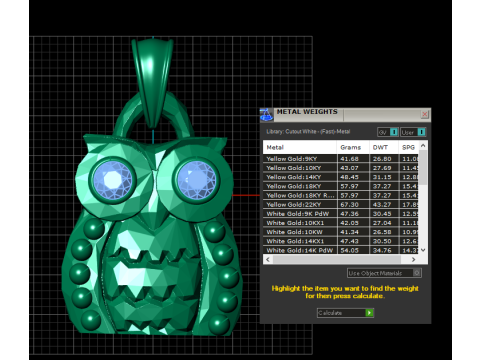Screen dimensions: 480x360
Task: Click the green play arrow on Calculate
Action: (369, 313)
